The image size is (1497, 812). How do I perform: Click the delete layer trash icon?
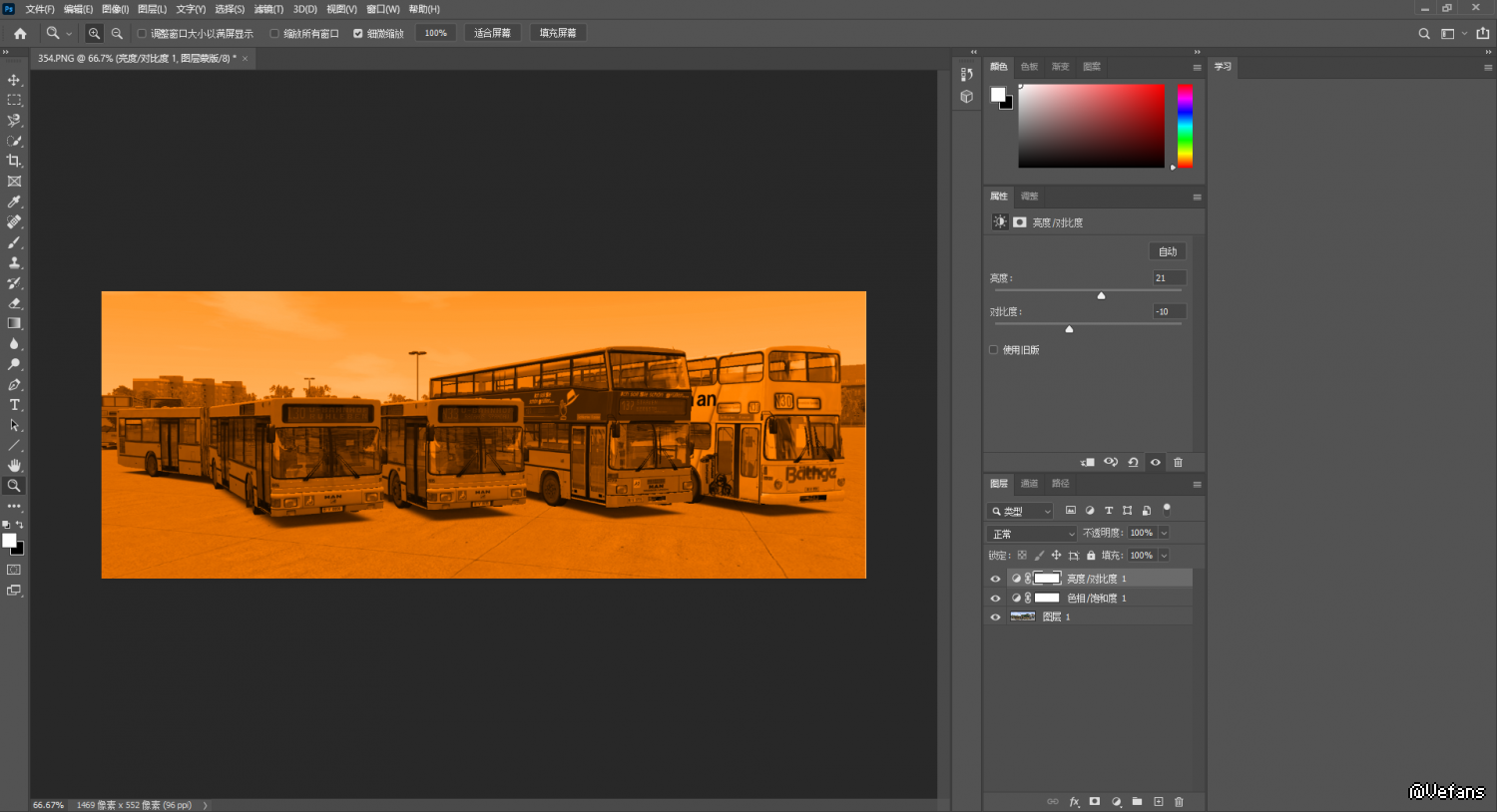point(1179,802)
